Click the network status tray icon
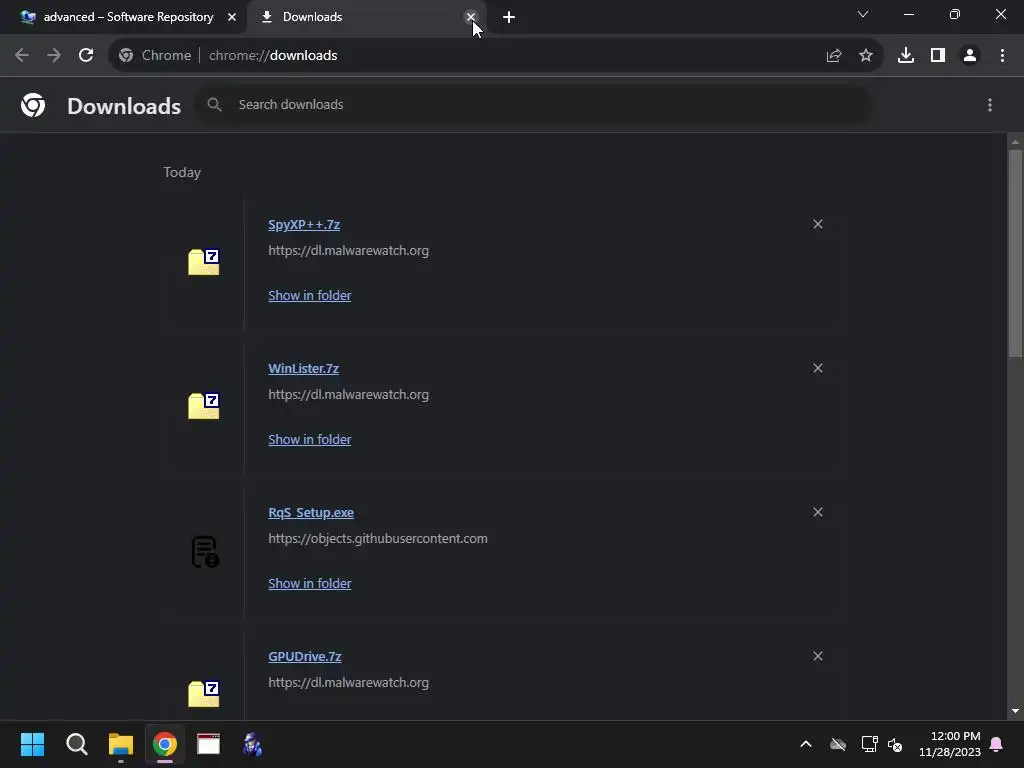This screenshot has height=768, width=1024. (869, 744)
